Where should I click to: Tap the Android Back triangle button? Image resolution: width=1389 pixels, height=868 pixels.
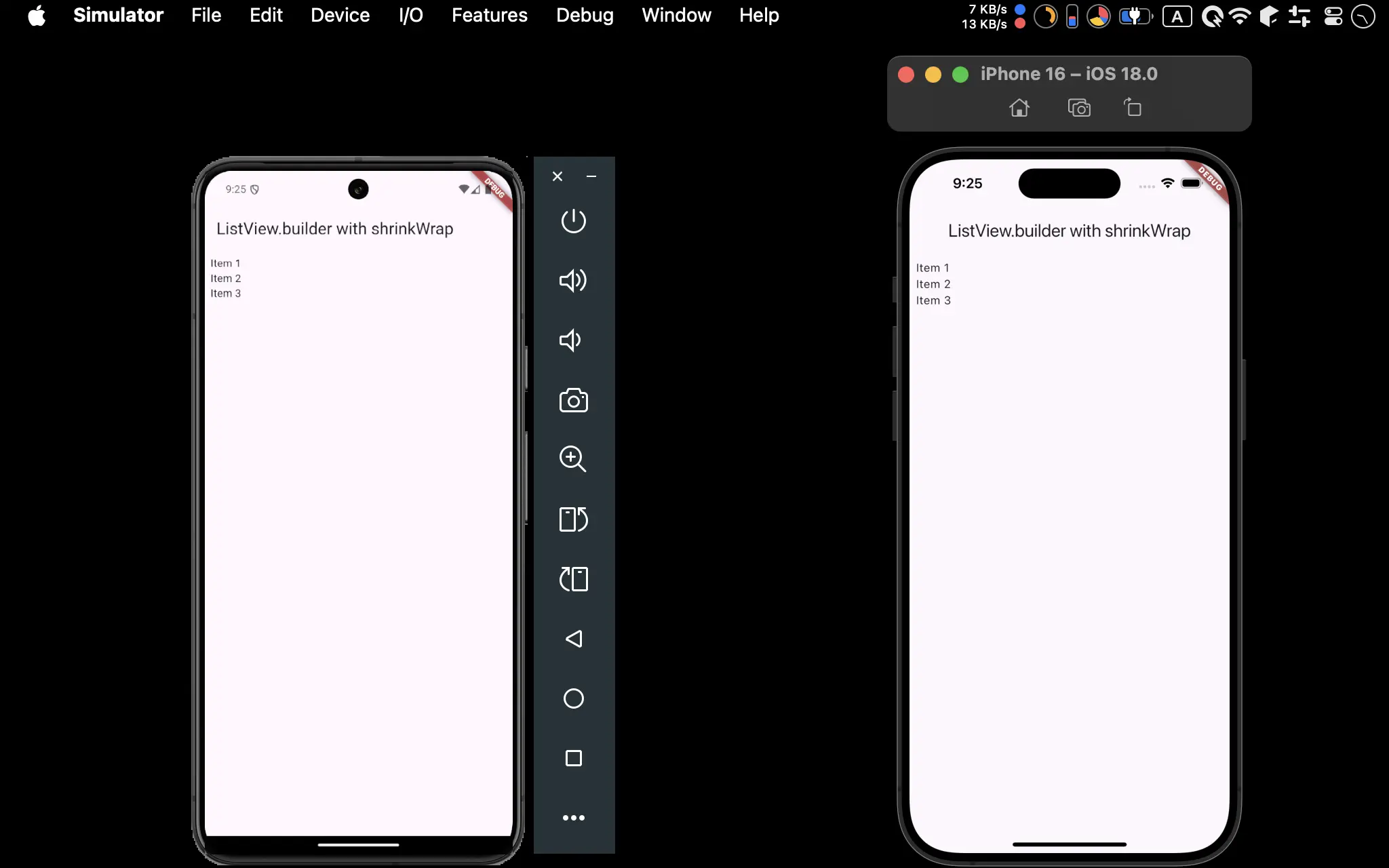coord(574,639)
